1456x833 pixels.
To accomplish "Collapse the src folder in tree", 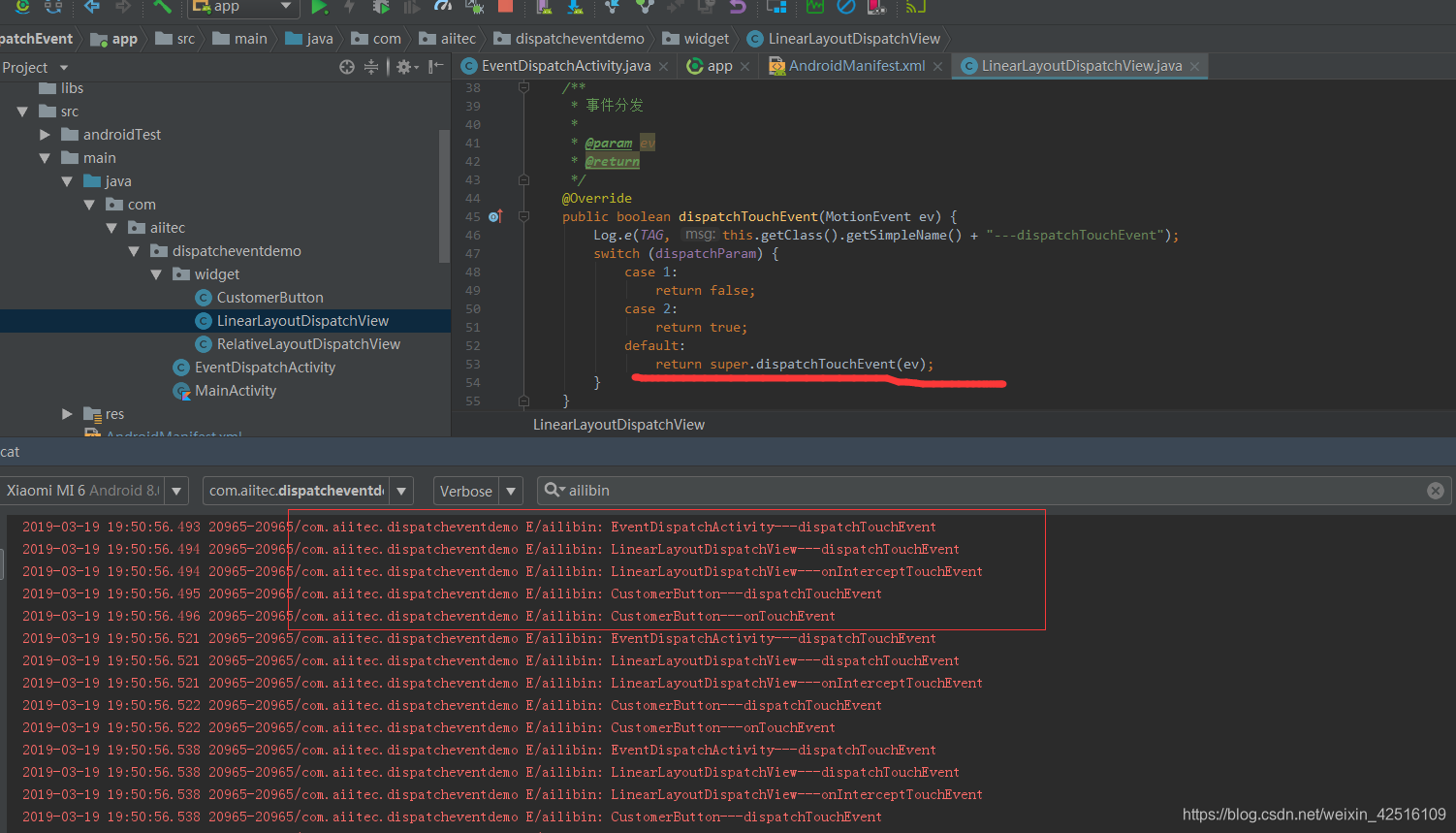I will tap(22, 112).
